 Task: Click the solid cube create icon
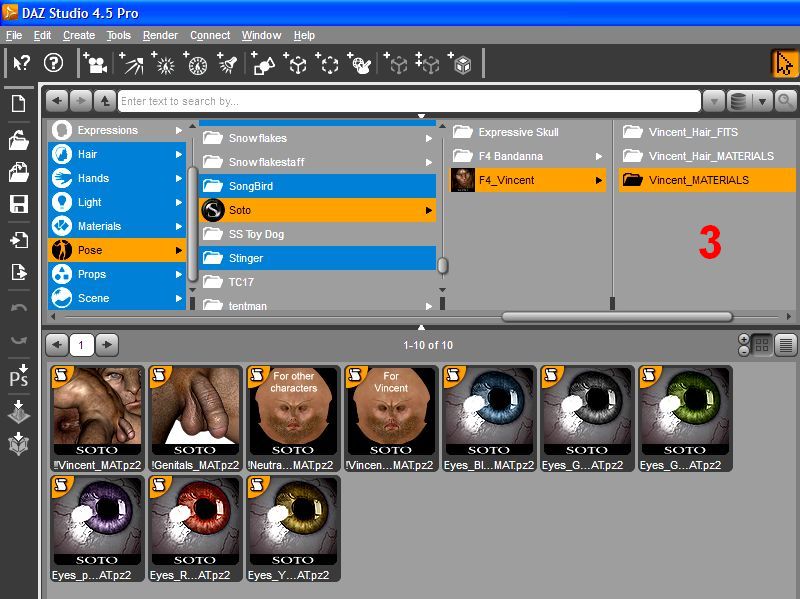pyautogui.click(x=460, y=63)
